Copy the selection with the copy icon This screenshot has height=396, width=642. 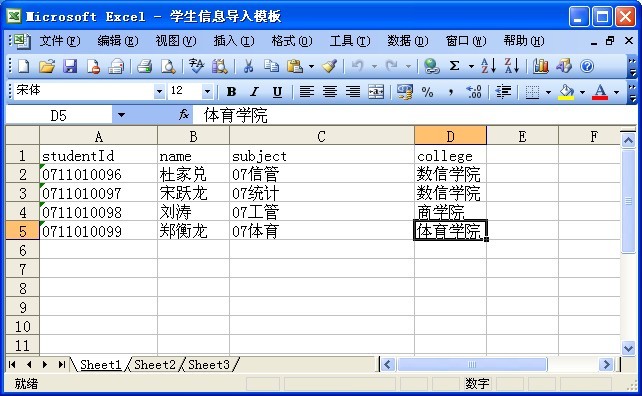(271, 66)
